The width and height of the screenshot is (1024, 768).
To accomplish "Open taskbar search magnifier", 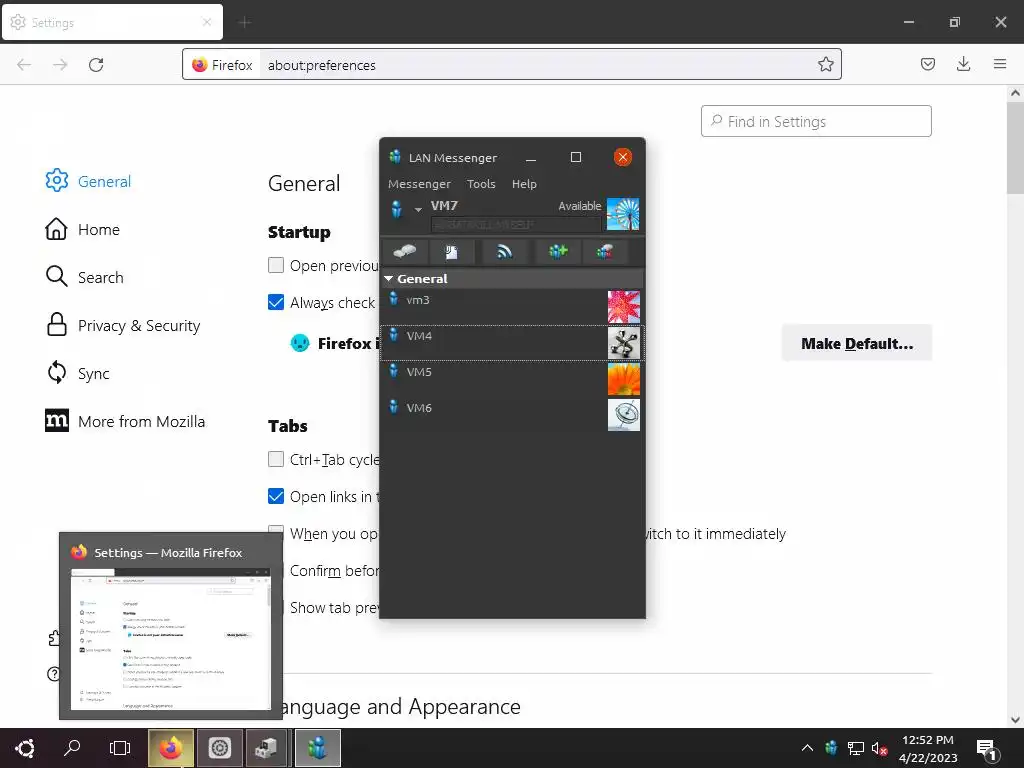I will pyautogui.click(x=72, y=748).
